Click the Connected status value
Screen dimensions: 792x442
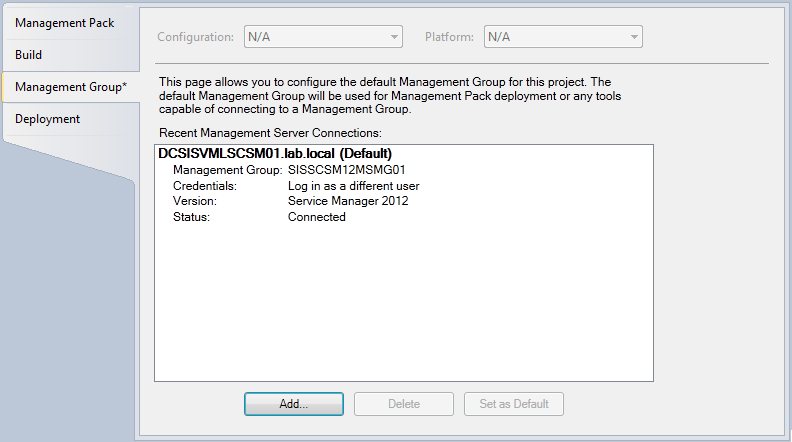click(x=316, y=217)
